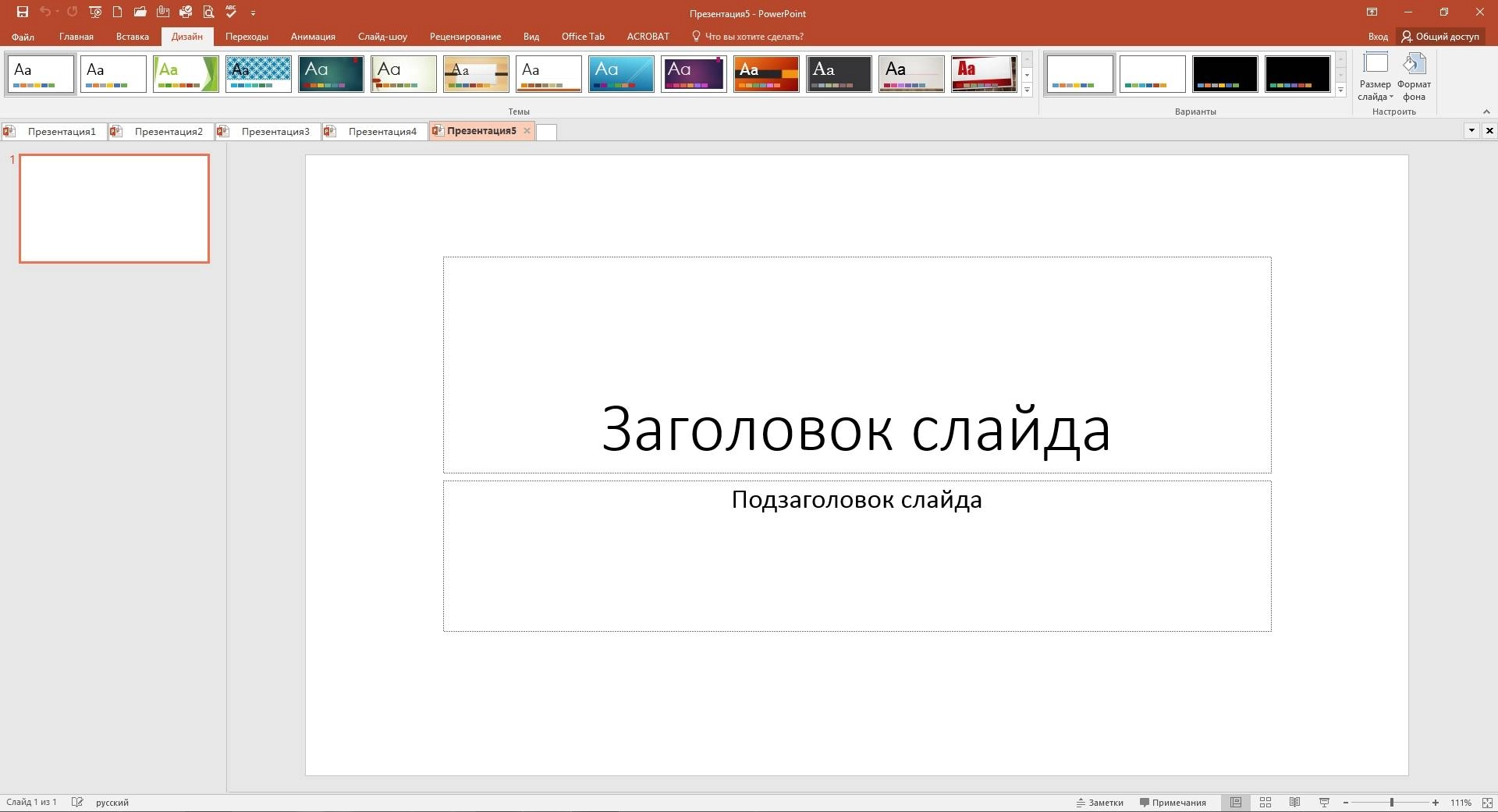Toggle the Примечания comments pane
Screen dimensions: 1498x812
1173,802
